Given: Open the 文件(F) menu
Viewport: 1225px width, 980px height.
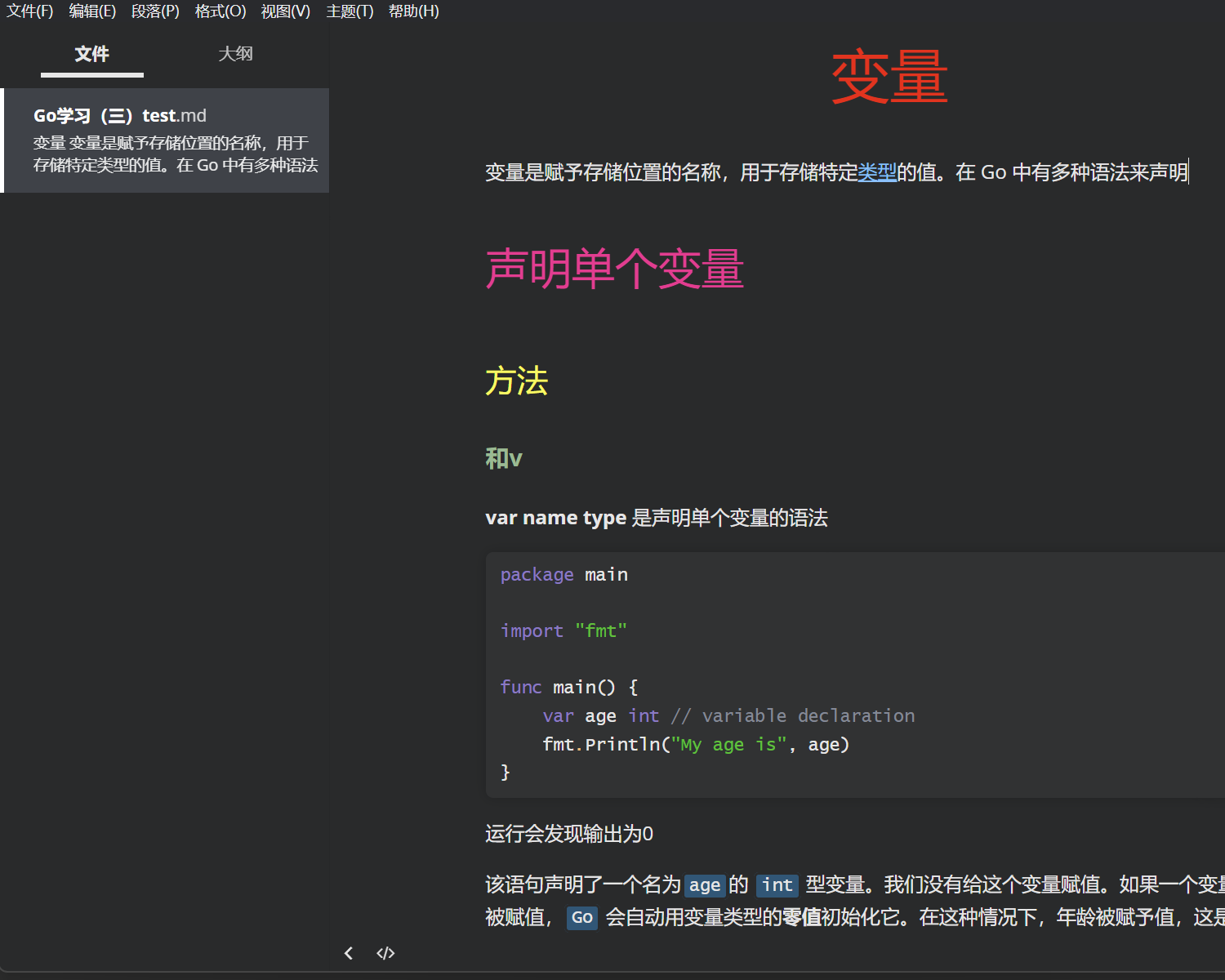Looking at the screenshot, I should pyautogui.click(x=30, y=11).
